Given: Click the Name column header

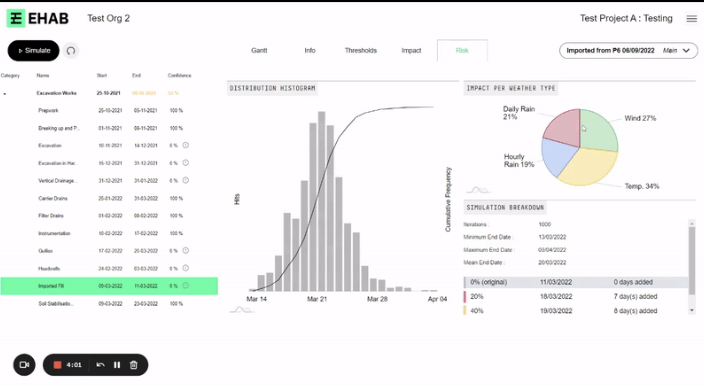Looking at the screenshot, I should [43, 75].
